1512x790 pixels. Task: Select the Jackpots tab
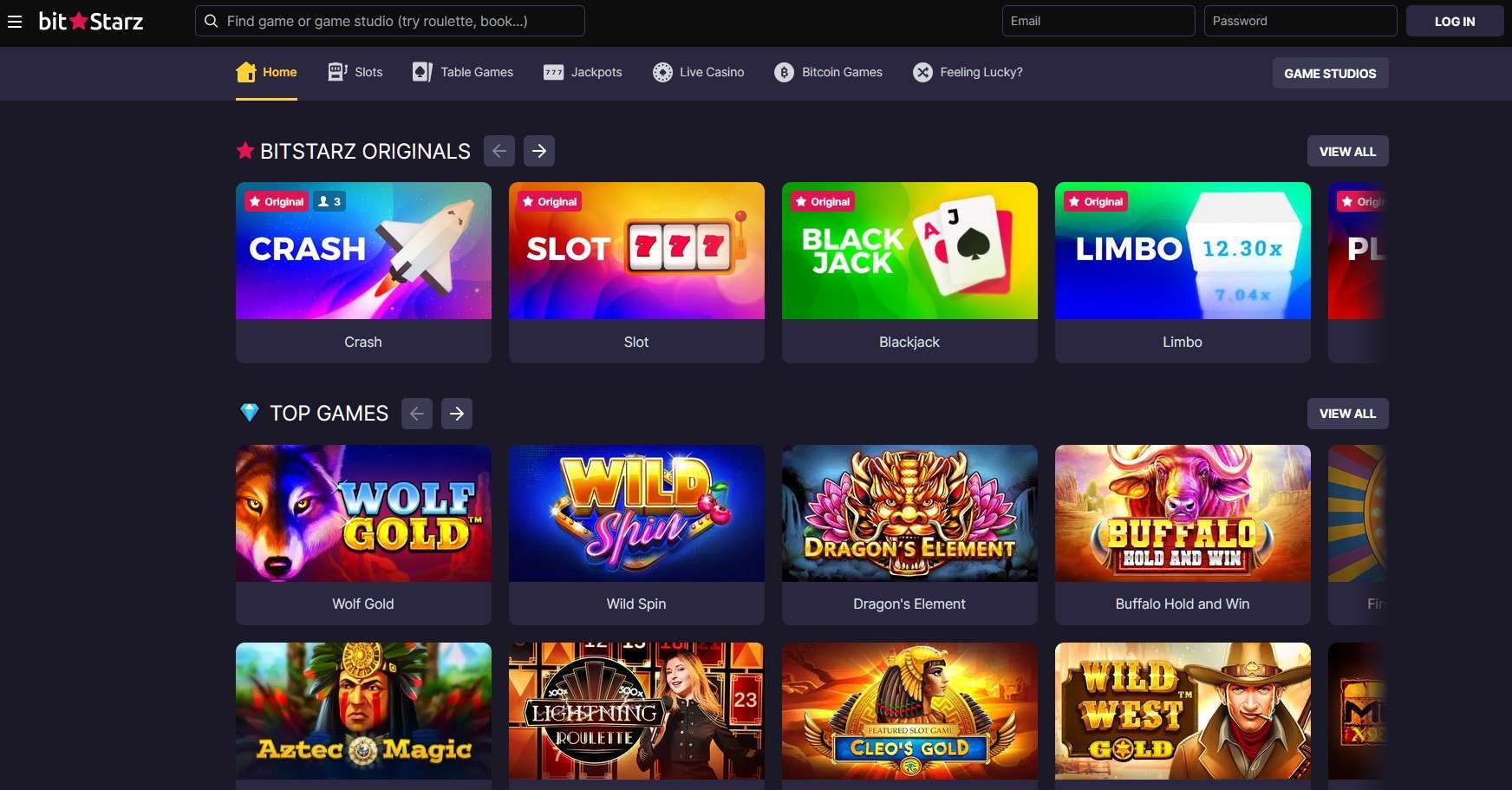583,72
